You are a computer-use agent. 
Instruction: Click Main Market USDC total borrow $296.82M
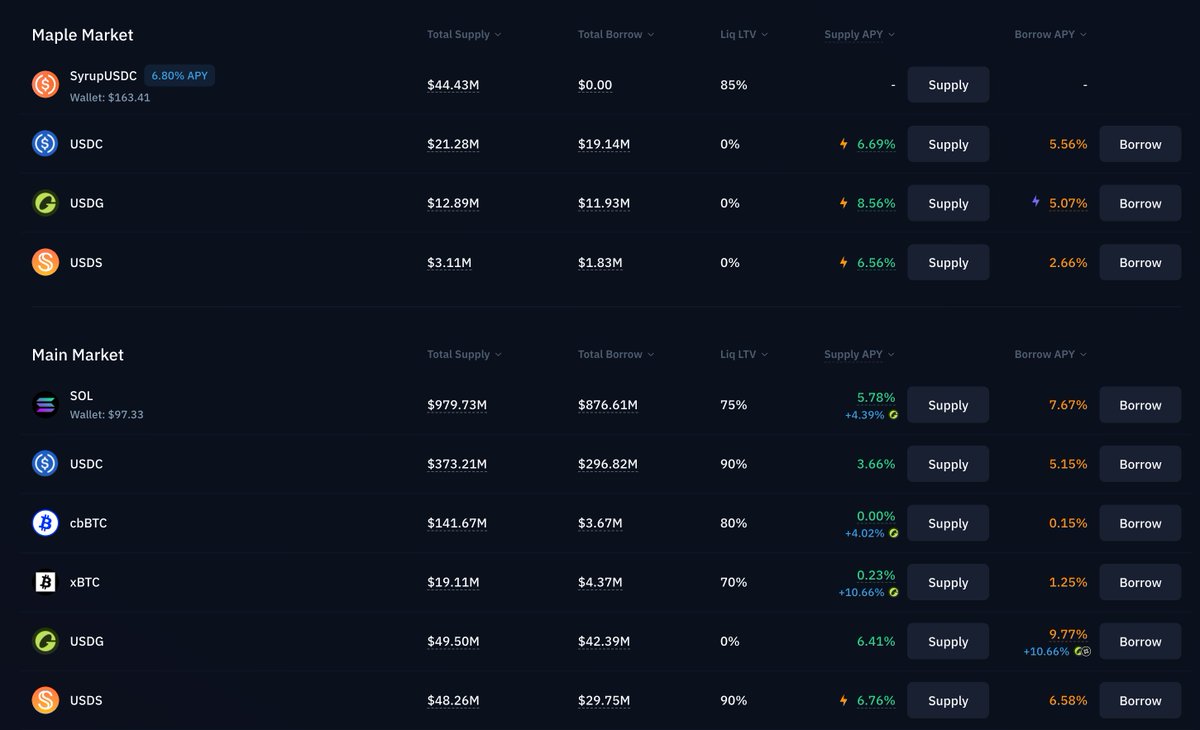click(x=608, y=464)
